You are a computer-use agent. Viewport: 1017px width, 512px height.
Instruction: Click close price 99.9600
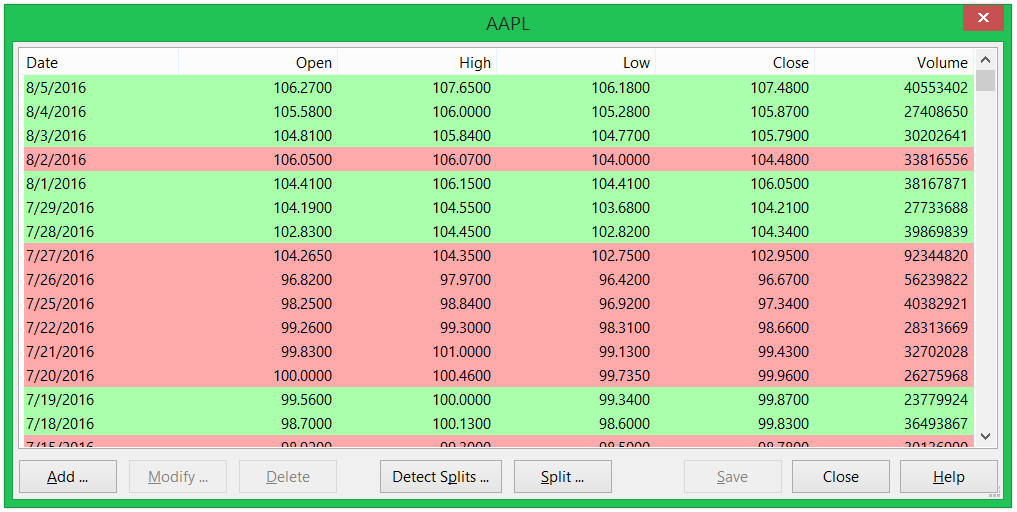784,376
